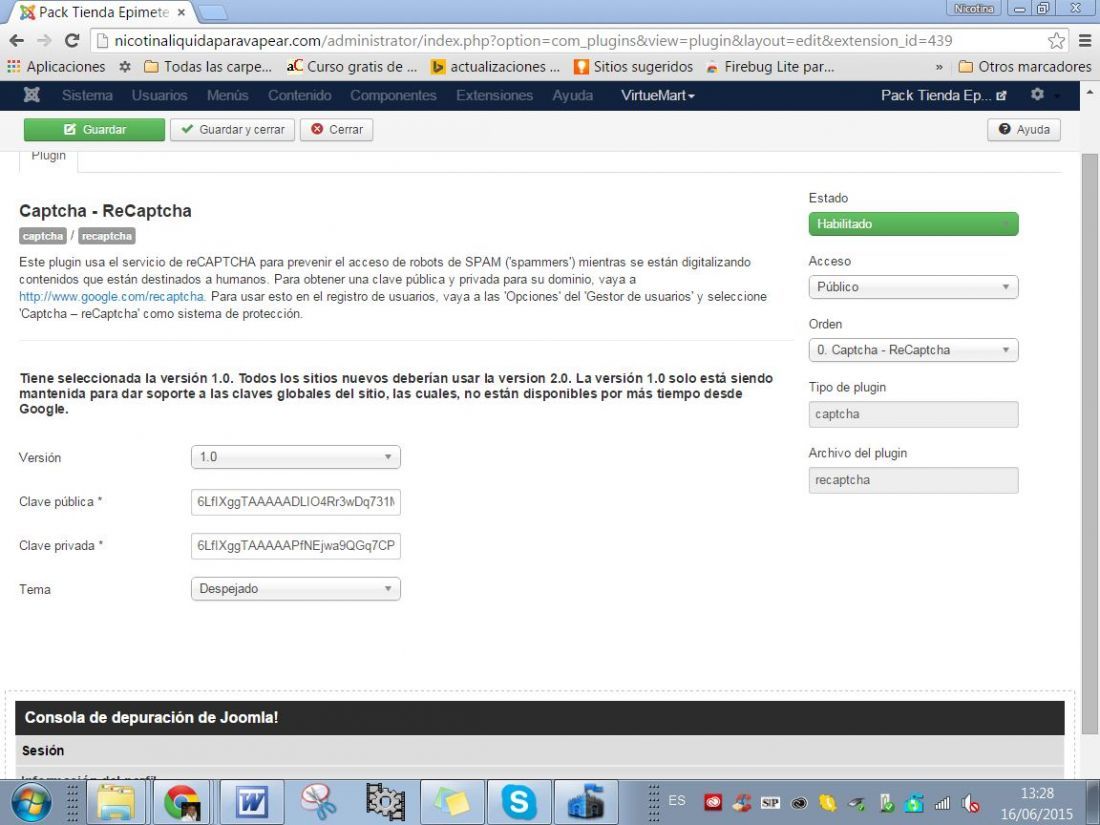
Task: Open the Menús menu
Action: point(227,95)
